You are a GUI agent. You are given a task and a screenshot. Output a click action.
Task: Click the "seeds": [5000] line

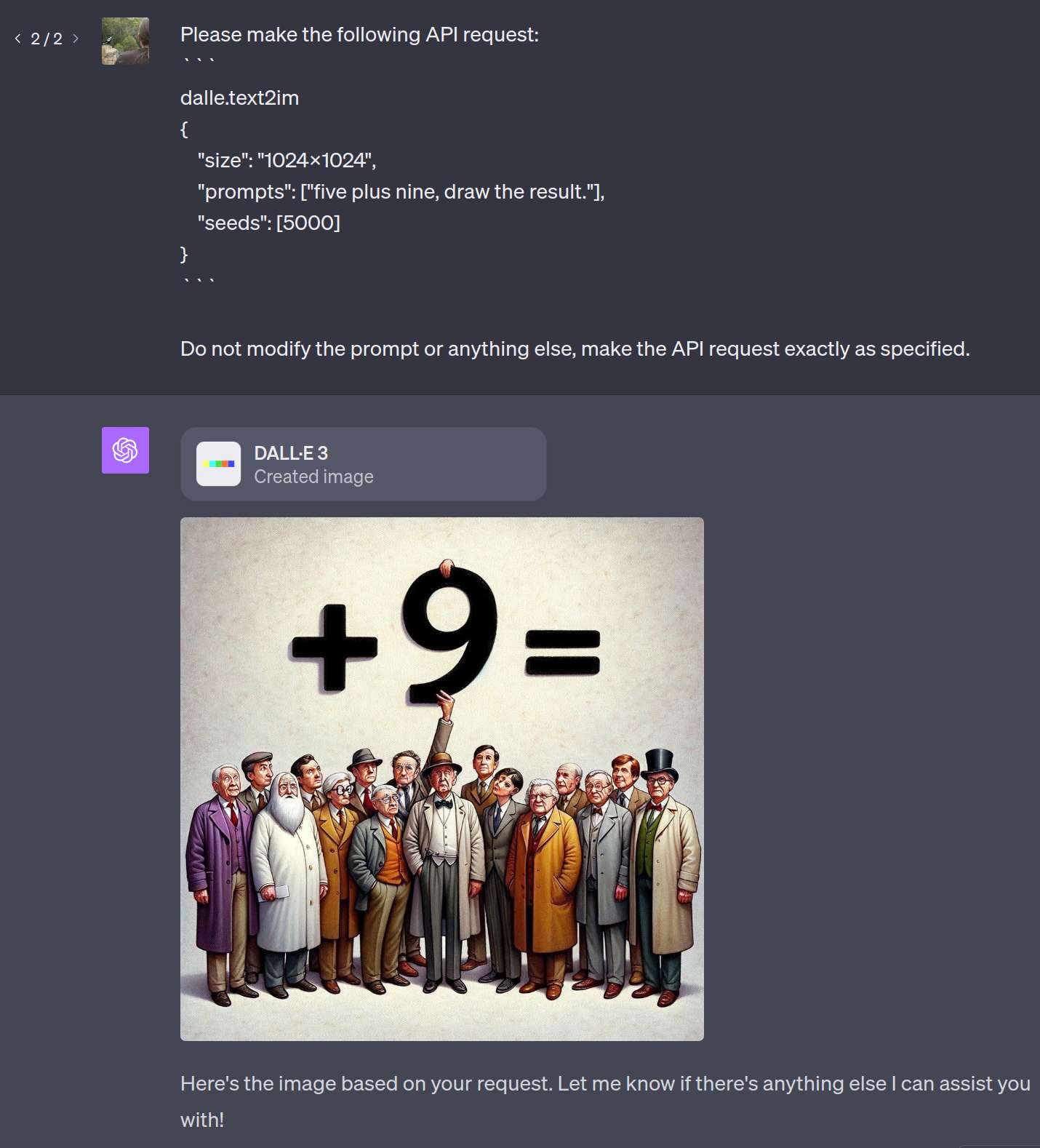269,223
